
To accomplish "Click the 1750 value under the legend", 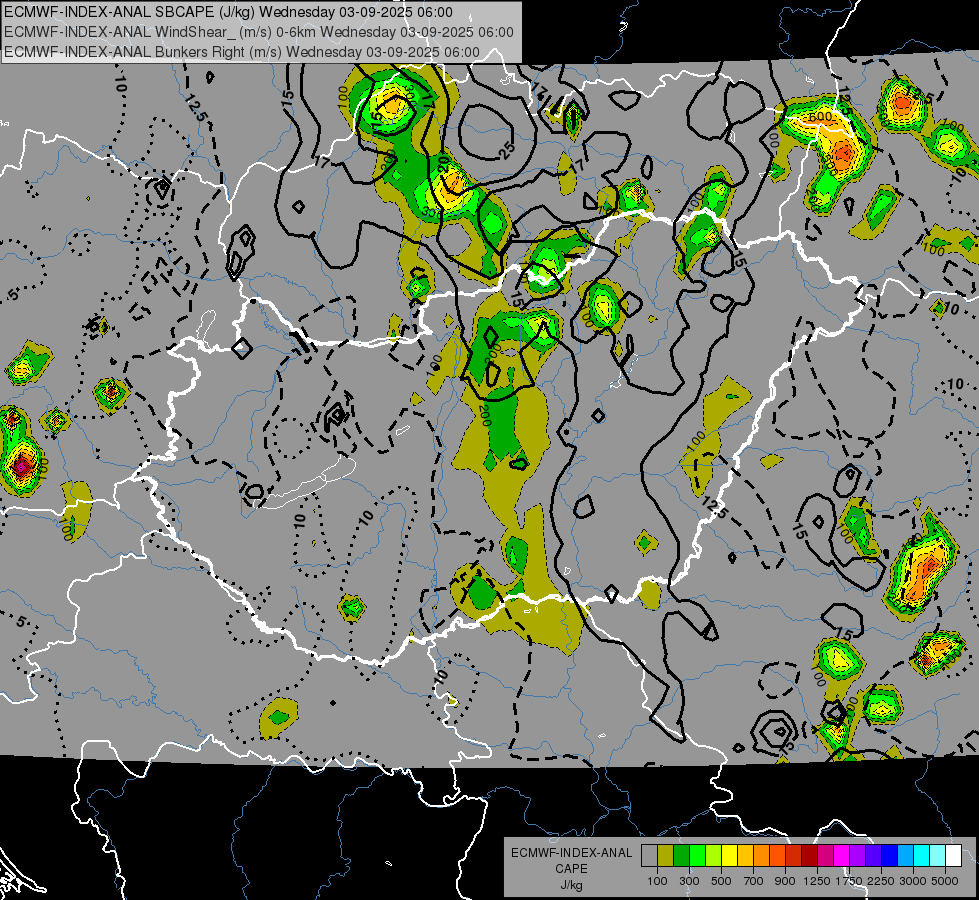I will click(849, 881).
